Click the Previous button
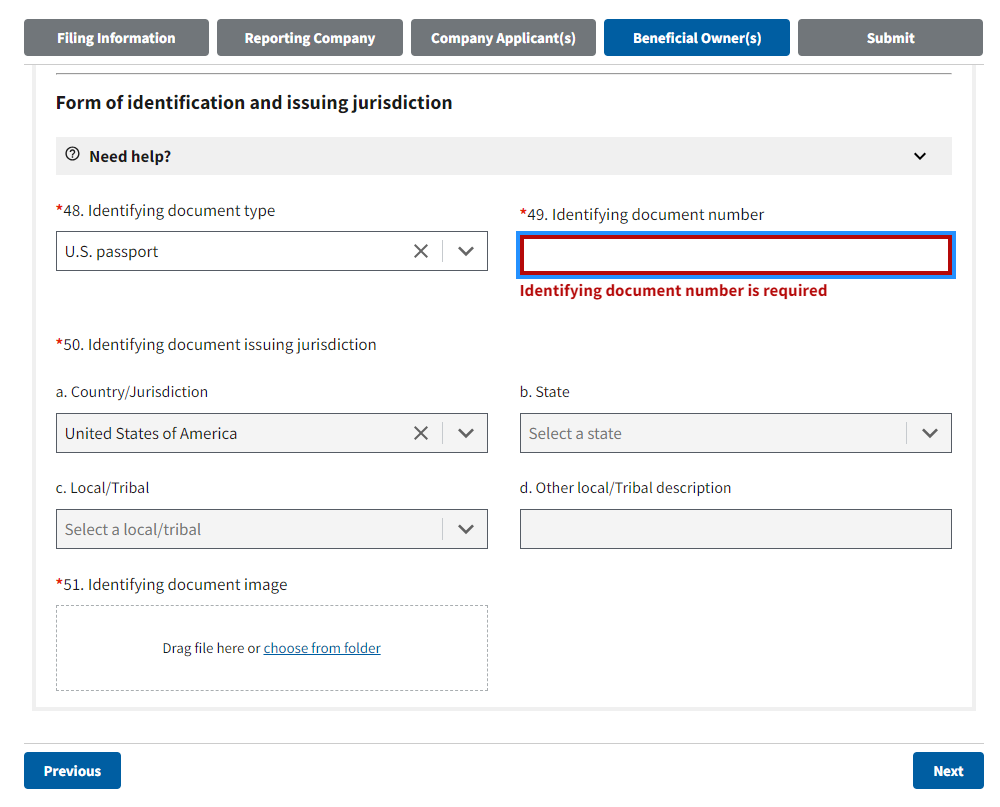1000x807 pixels. click(72, 771)
